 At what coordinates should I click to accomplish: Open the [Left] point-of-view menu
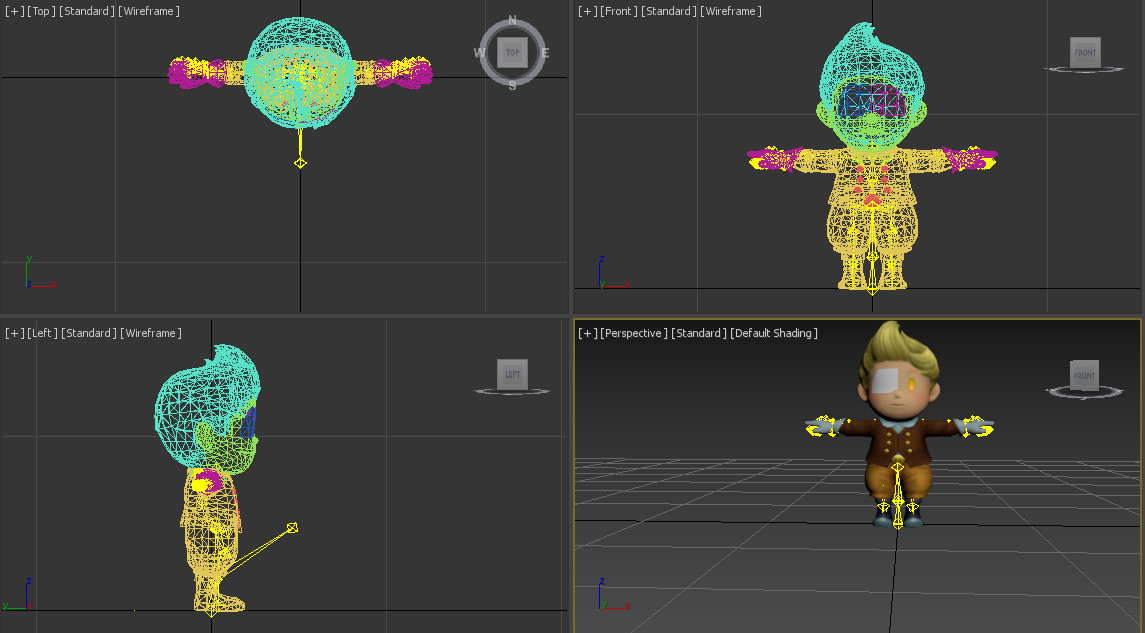[41, 332]
